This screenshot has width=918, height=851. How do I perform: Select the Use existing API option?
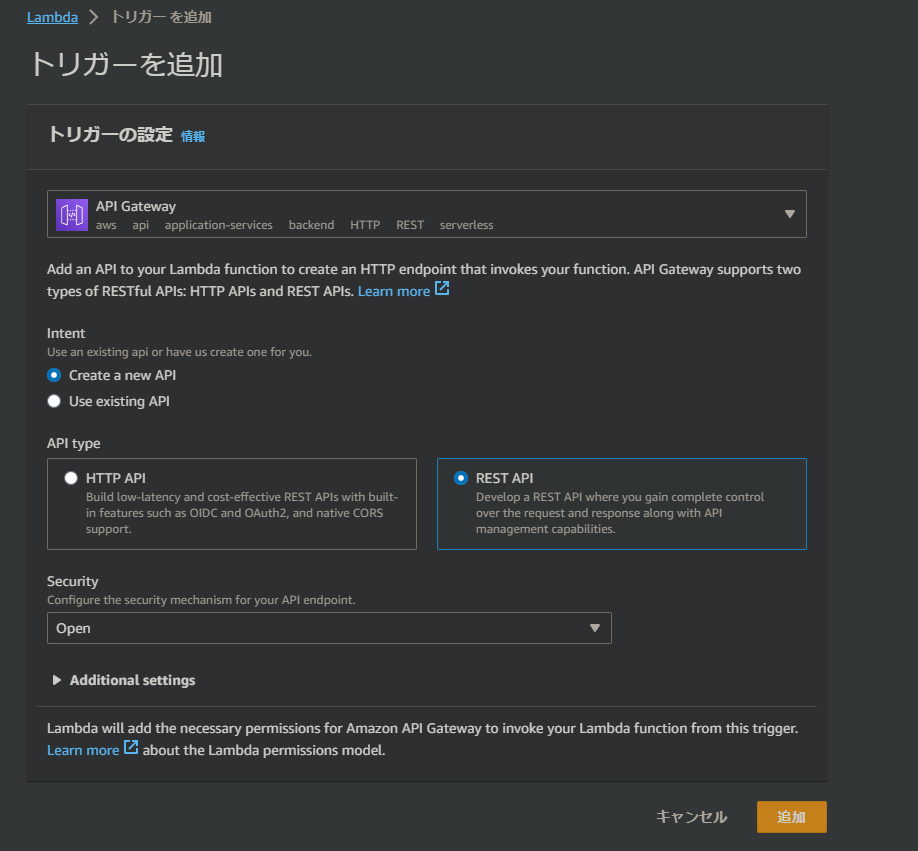point(54,401)
